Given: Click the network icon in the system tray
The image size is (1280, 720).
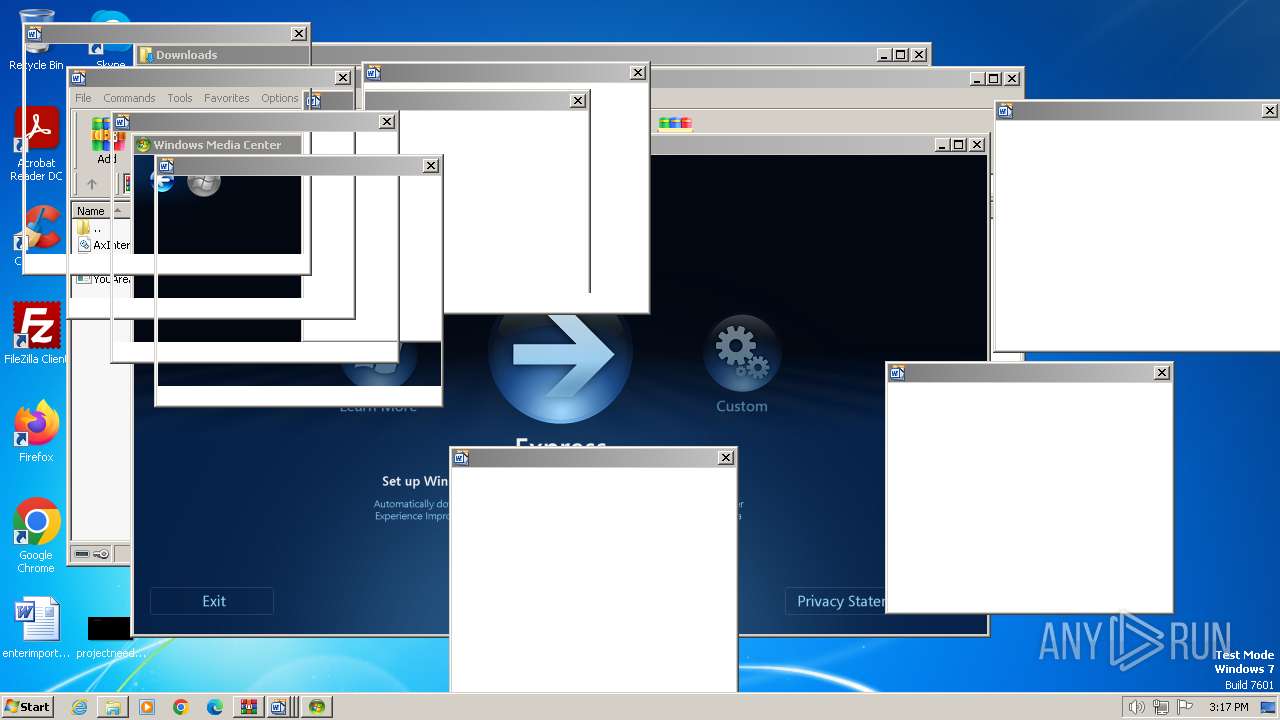Looking at the screenshot, I should pos(1161,707).
